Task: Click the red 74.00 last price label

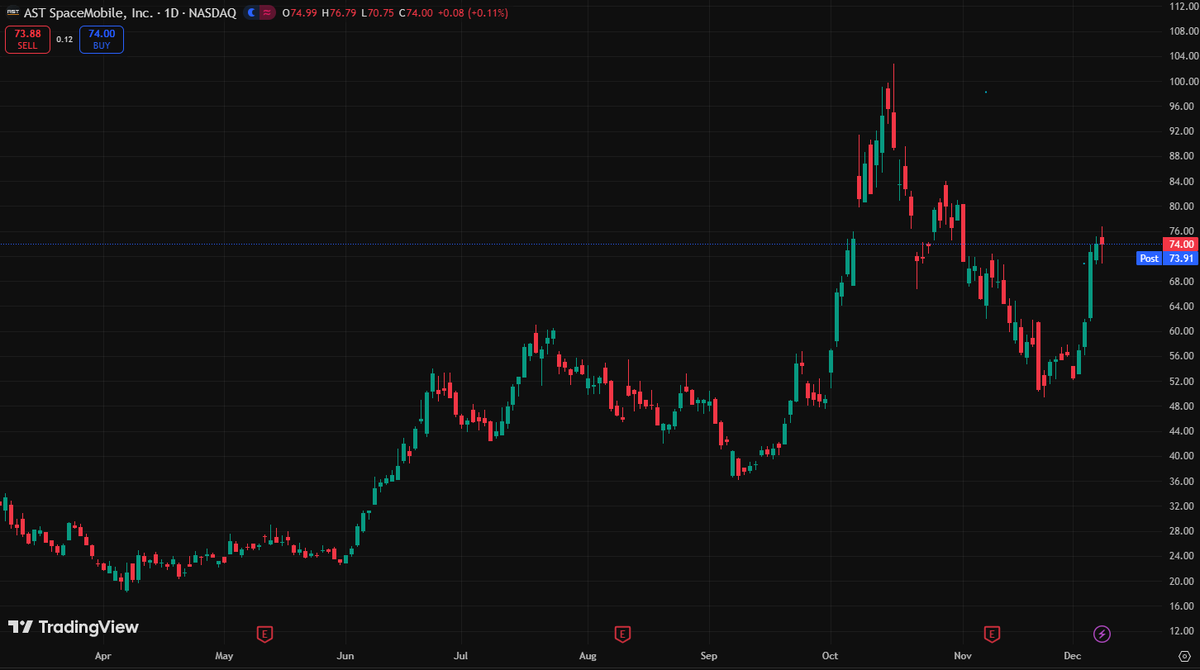Action: [1181, 244]
